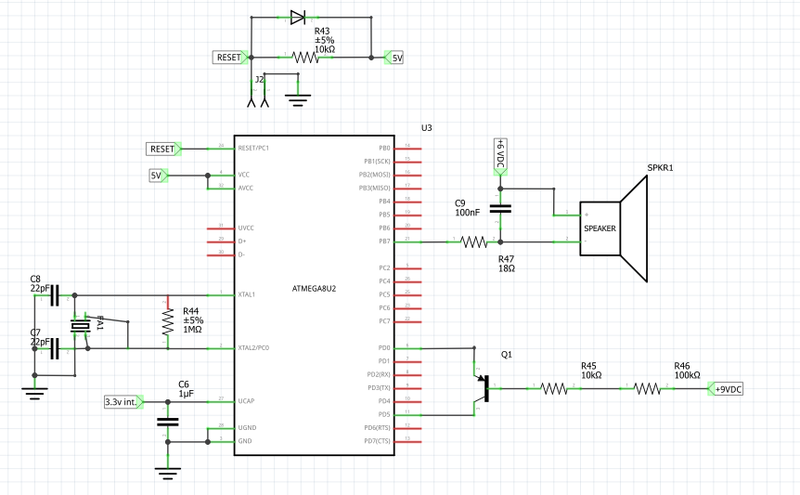800x495 pixels.
Task: Select the R46 resistor symbol
Action: point(647,389)
